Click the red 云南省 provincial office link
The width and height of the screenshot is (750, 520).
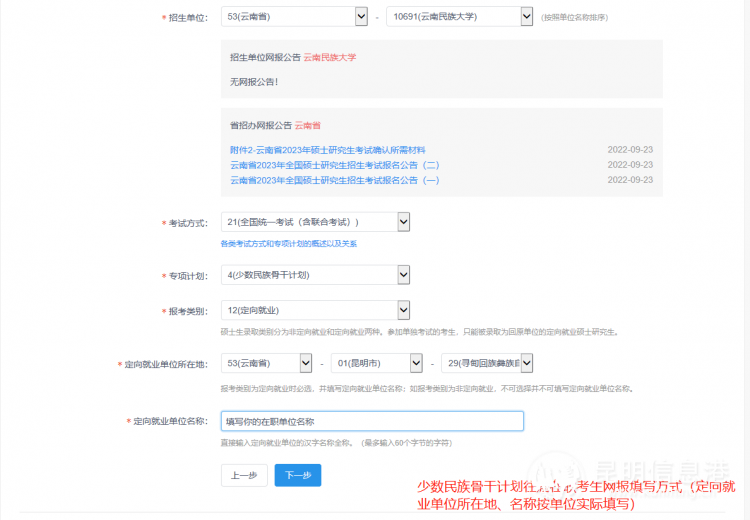[307, 126]
